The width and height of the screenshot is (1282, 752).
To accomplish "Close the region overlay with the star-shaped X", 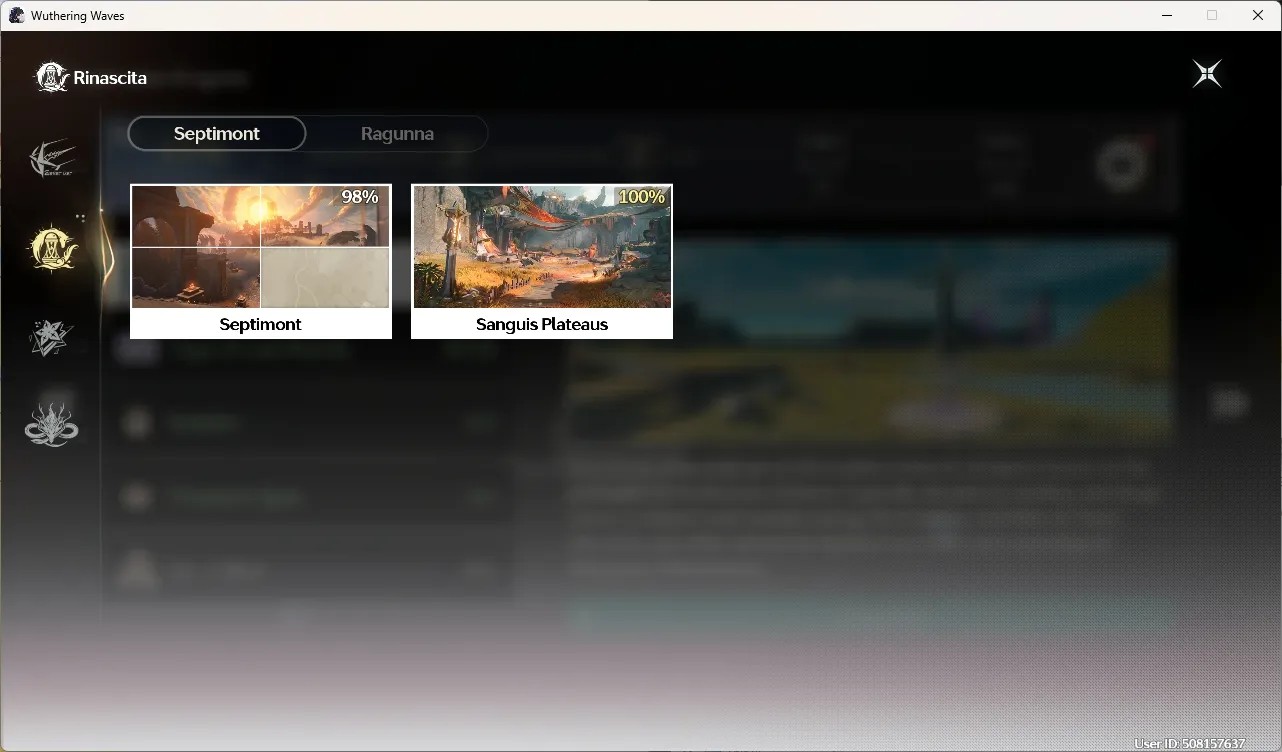I will point(1207,73).
